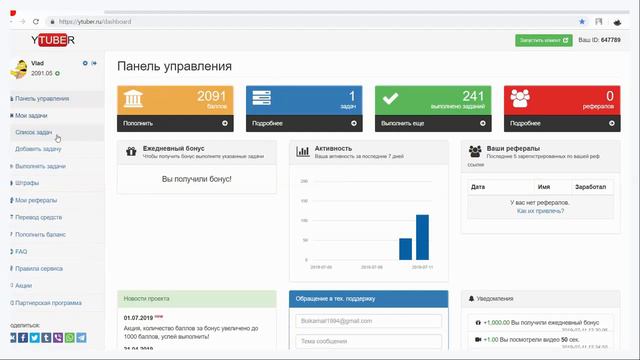
Task: Click the group icon beside Ваши рефералы
Action: [x=475, y=151]
